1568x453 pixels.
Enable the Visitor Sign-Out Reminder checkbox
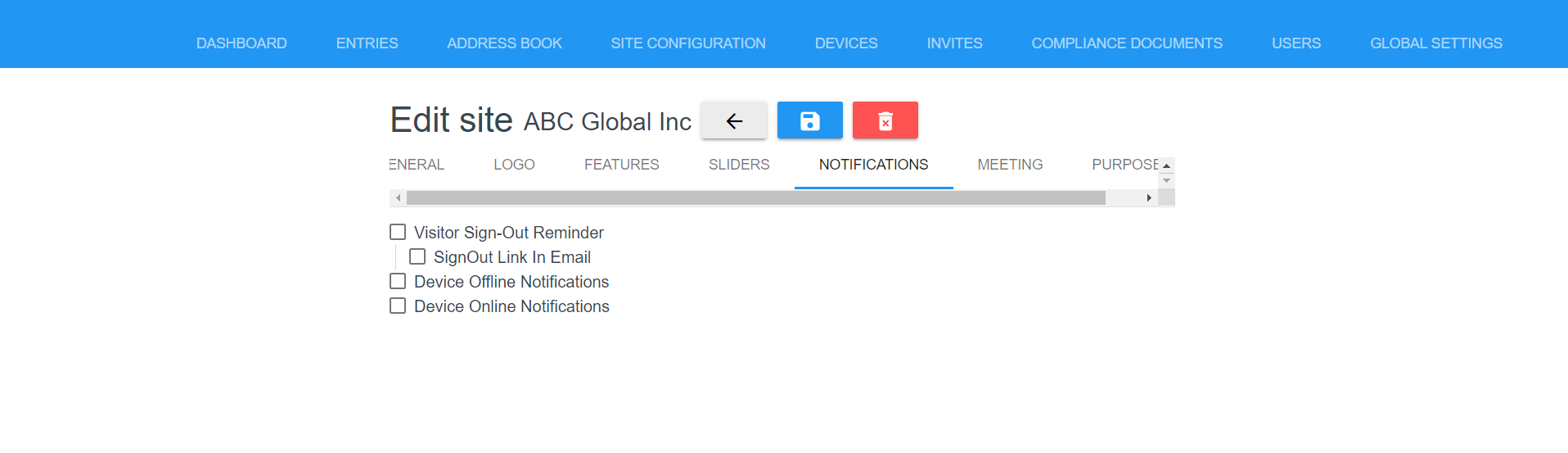[398, 233]
